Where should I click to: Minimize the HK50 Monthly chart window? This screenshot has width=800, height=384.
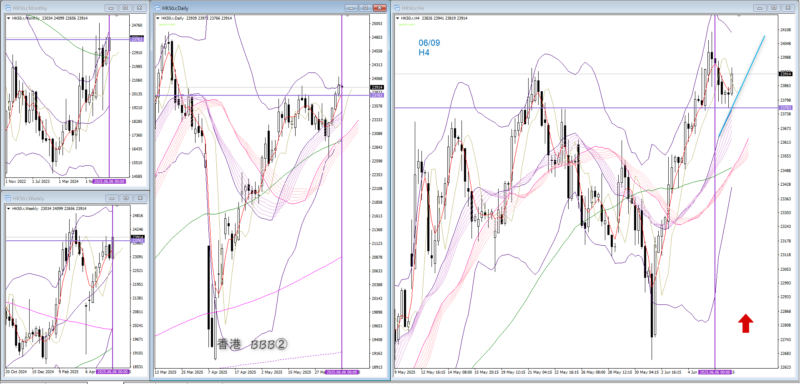(x=112, y=8)
